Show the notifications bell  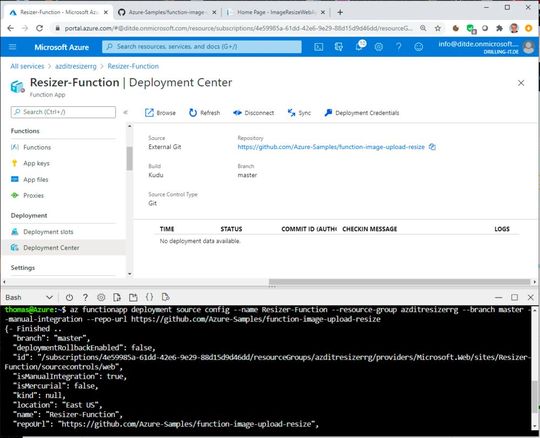(x=359, y=46)
